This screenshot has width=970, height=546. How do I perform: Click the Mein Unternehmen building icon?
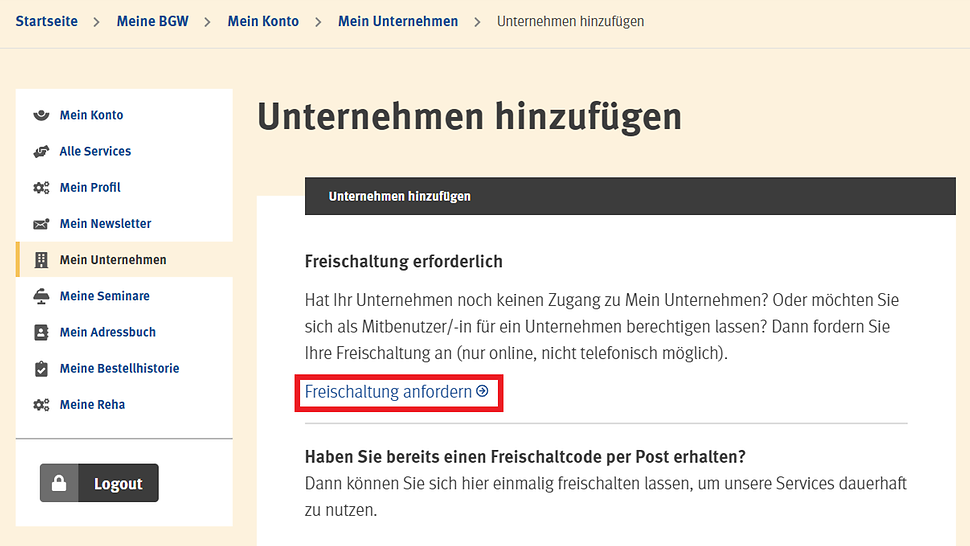click(x=41, y=260)
